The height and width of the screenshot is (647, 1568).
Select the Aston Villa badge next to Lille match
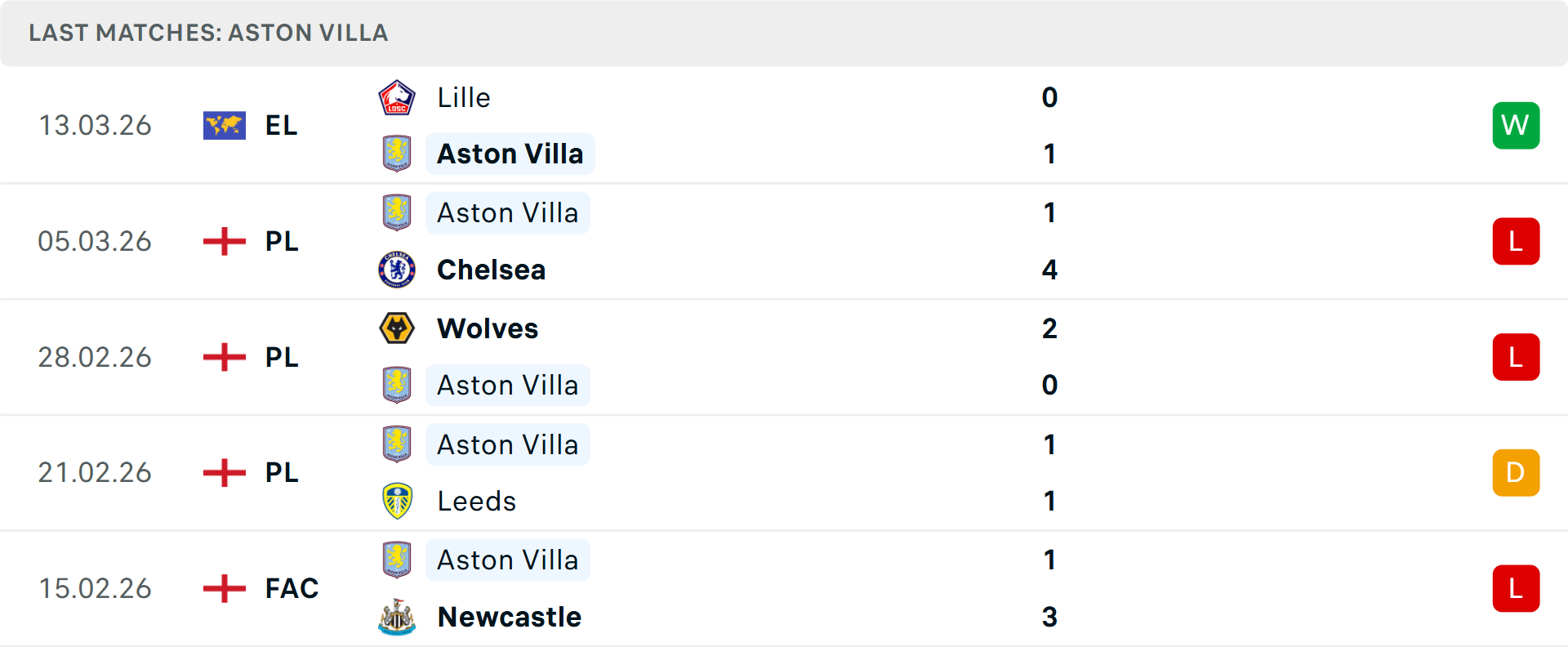pos(397,153)
